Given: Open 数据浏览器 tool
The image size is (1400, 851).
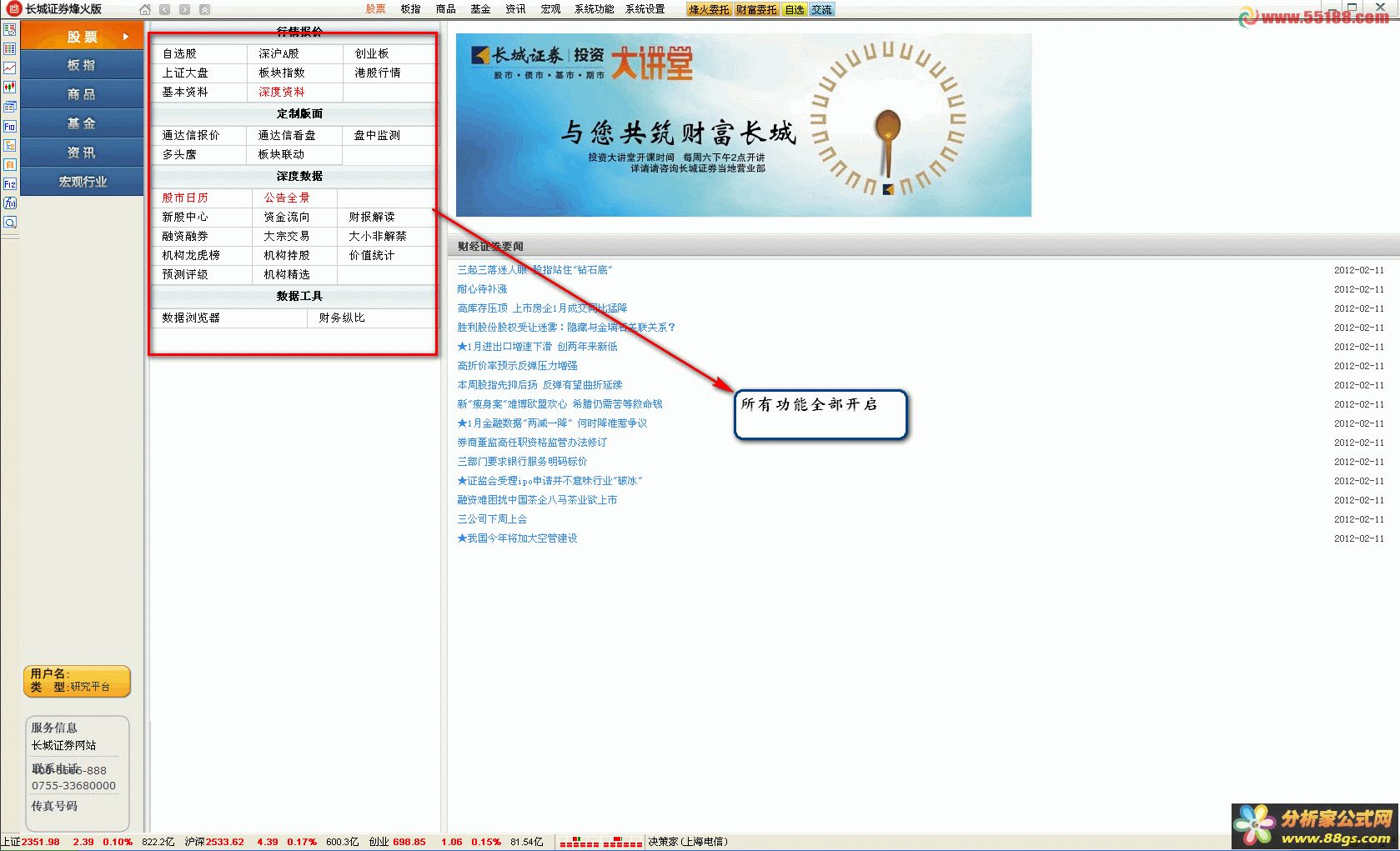Looking at the screenshot, I should pyautogui.click(x=191, y=318).
